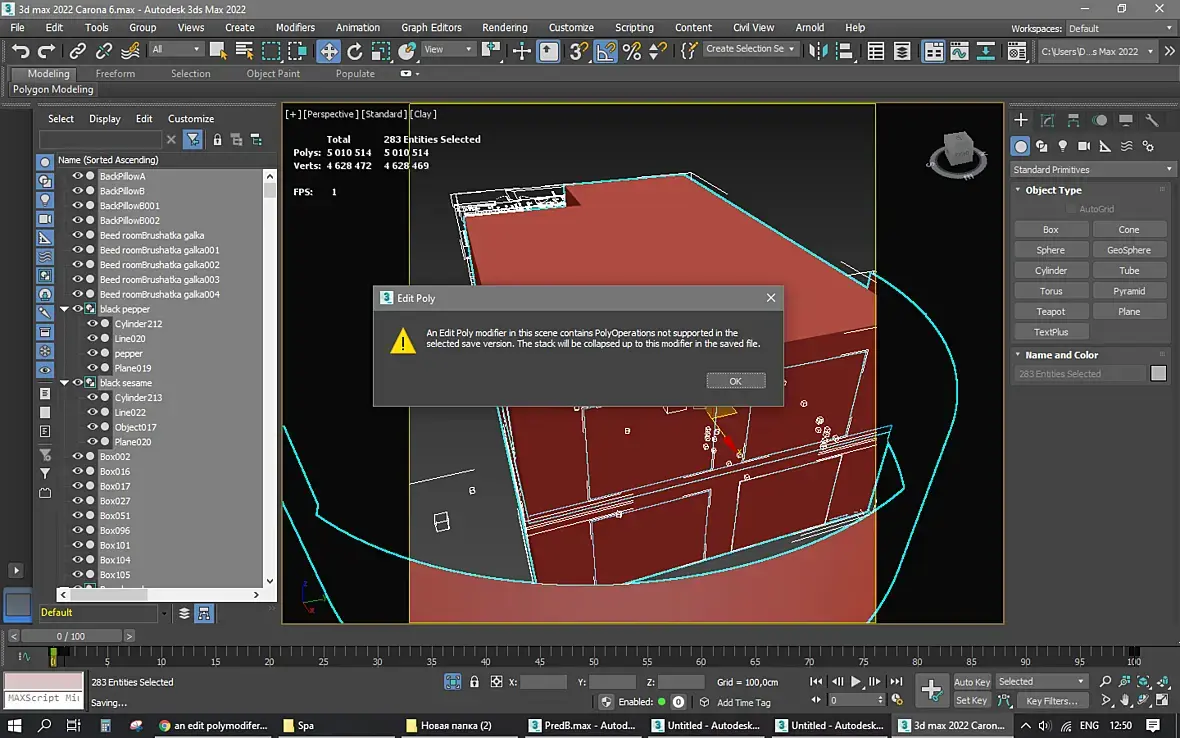
Task: Toggle the Auto Key animation mode
Action: (971, 682)
